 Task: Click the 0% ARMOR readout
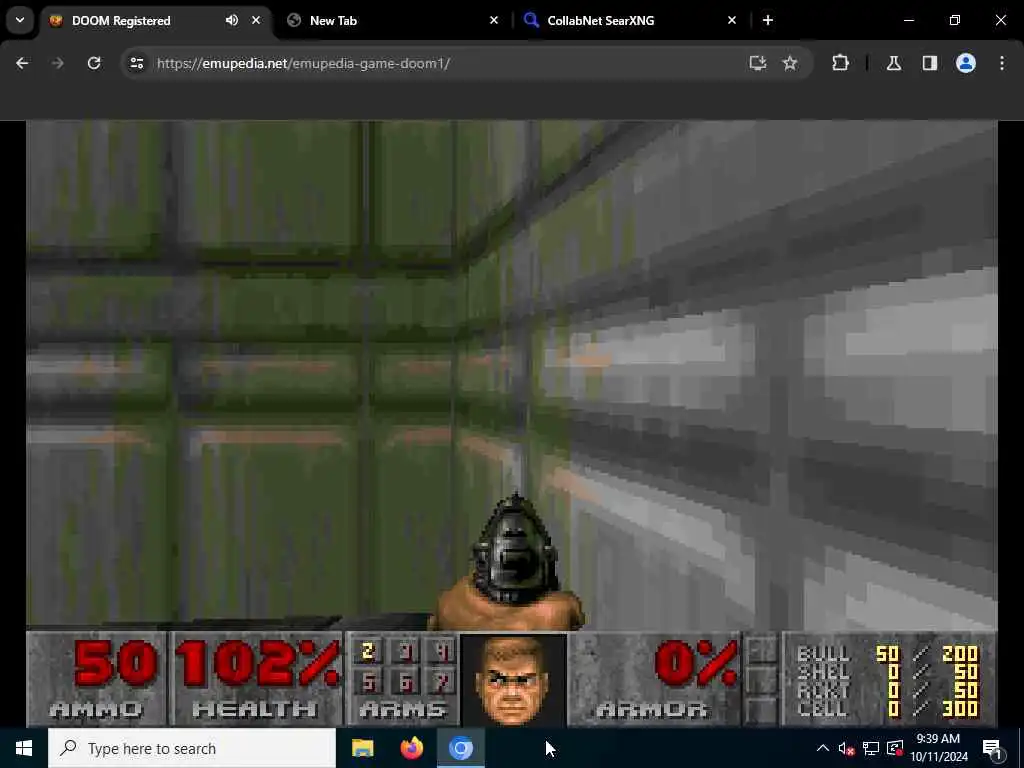point(696,664)
